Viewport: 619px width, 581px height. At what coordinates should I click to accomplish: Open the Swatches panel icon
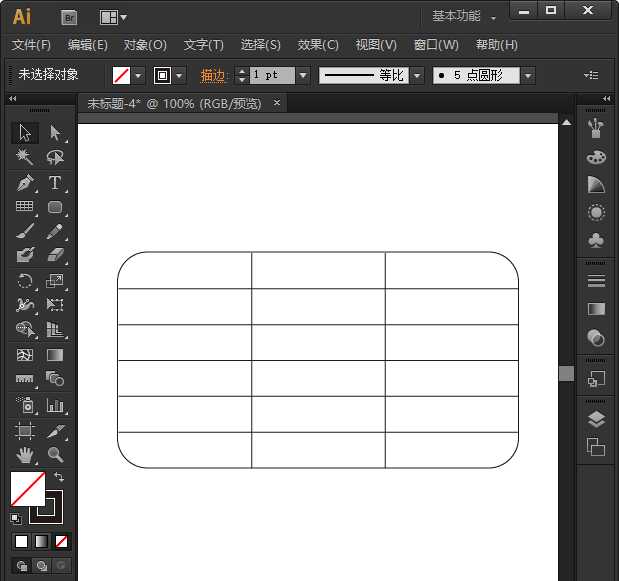point(596,157)
